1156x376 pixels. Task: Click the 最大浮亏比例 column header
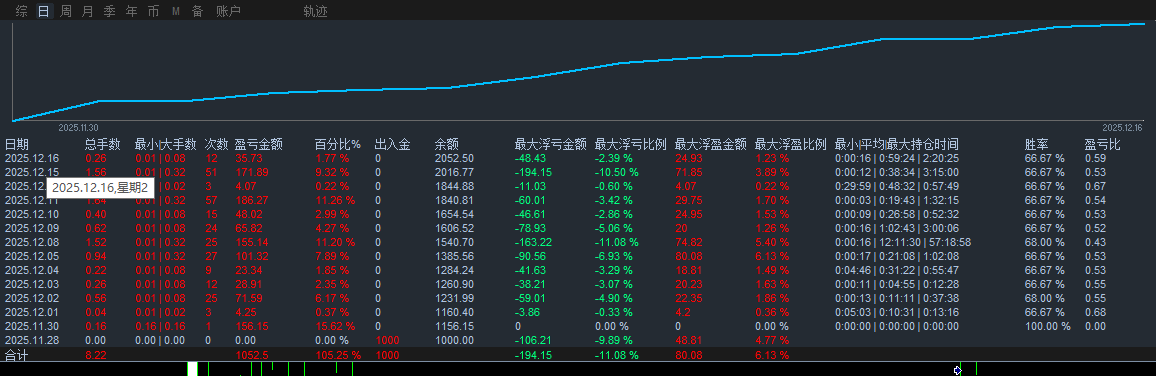pos(630,145)
